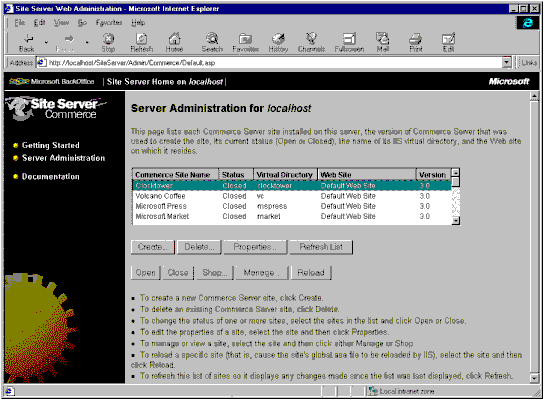Screen dimensions: 544x402
Task: Click the page icon in address bar
Action: [x=42, y=62]
